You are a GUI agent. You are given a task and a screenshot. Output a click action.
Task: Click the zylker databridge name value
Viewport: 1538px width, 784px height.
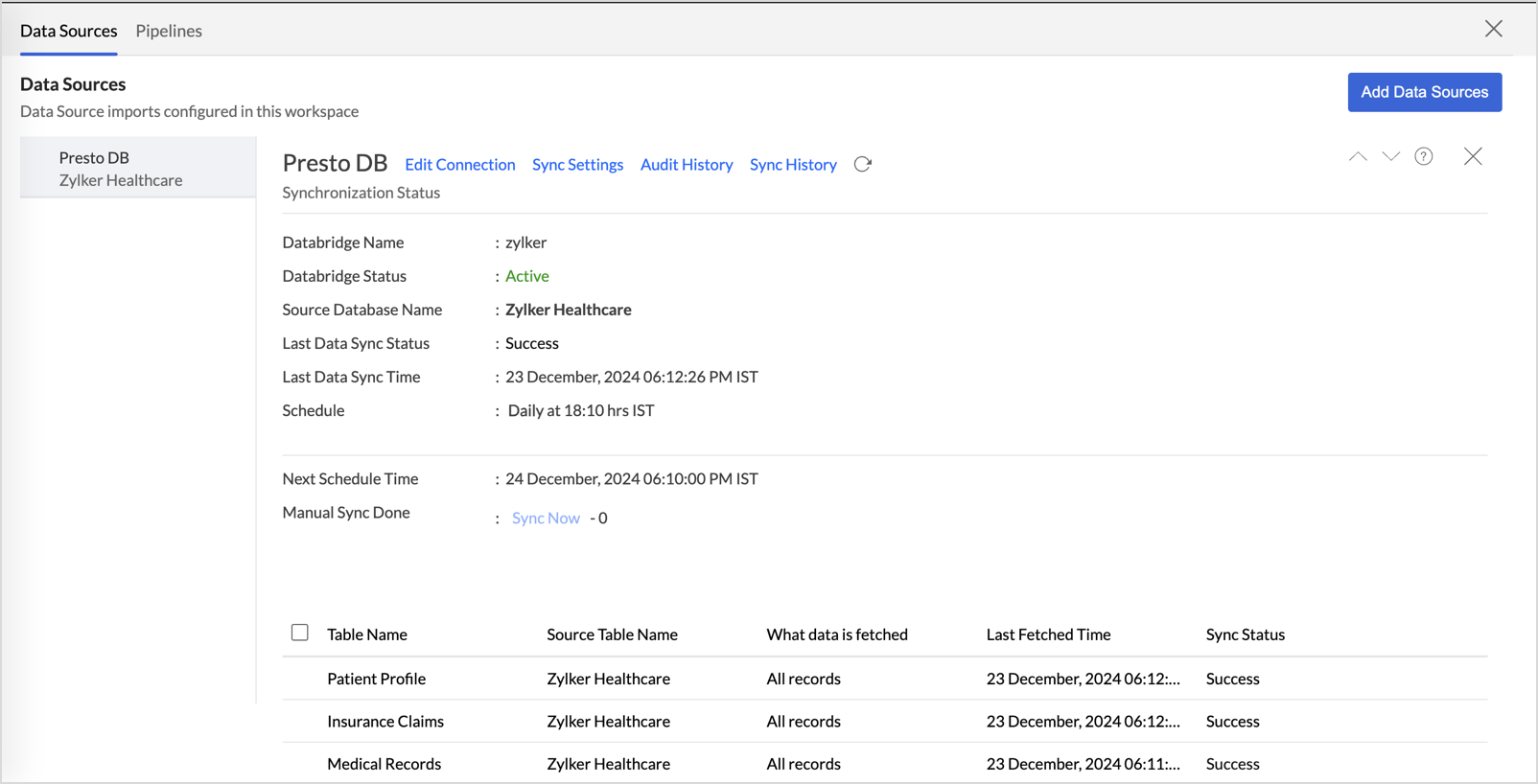click(526, 242)
